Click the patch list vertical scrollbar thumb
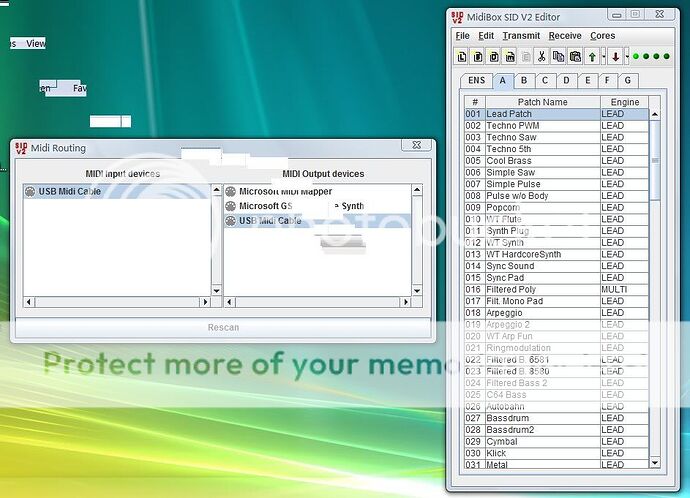This screenshot has width=690, height=498. pos(655,161)
